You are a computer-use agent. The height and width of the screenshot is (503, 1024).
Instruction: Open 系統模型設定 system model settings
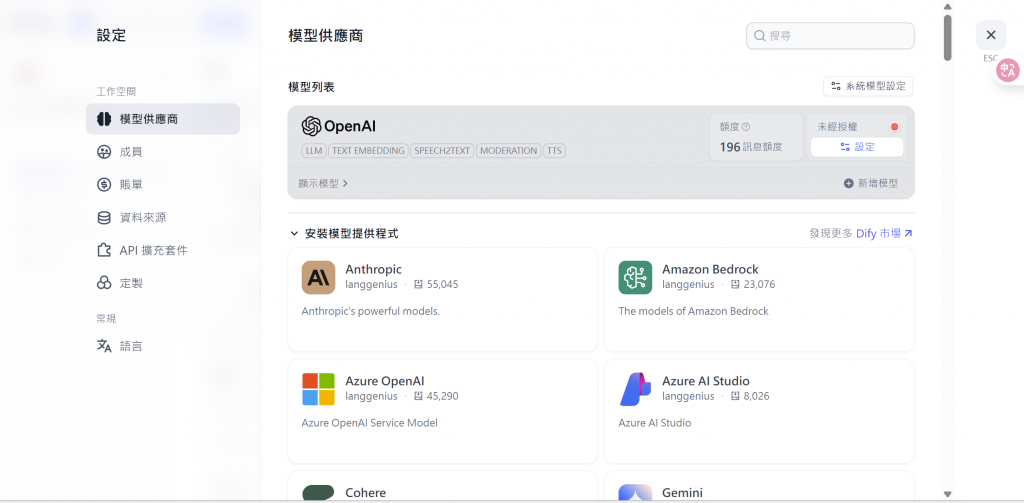coord(868,86)
